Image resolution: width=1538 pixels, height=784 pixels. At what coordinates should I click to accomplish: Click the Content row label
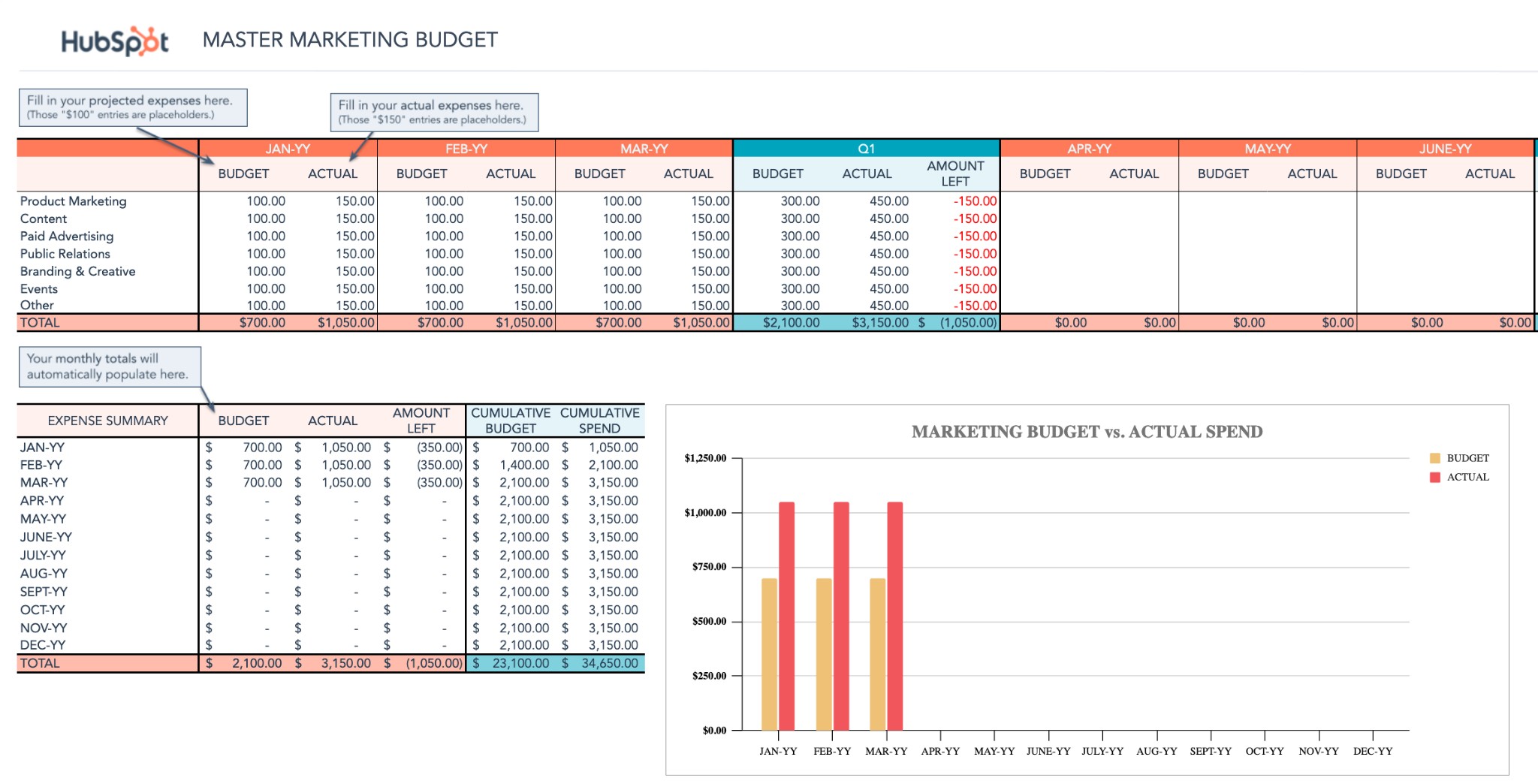coord(44,219)
